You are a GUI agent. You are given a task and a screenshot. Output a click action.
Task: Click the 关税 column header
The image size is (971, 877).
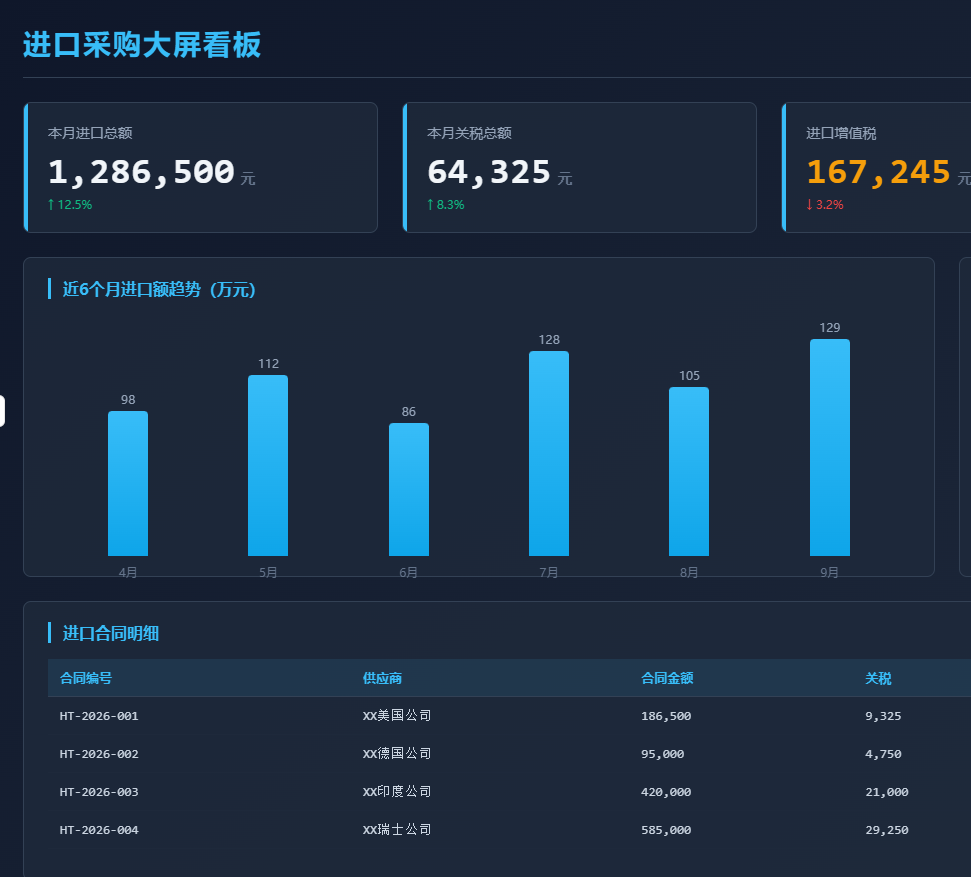point(878,678)
